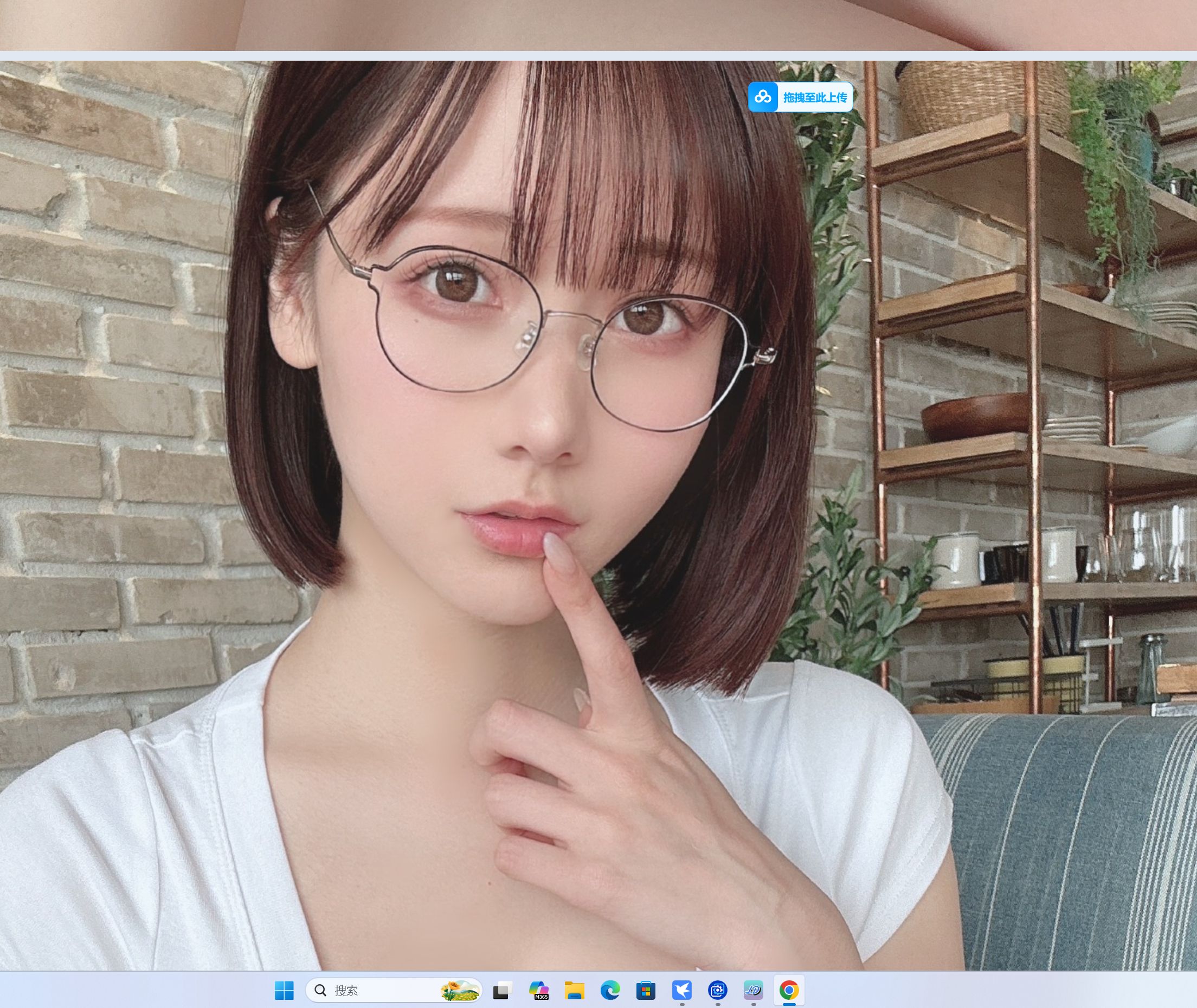Click the 拖拽至此上传 upload label
Screen dimensions: 1197x1008
tap(815, 98)
